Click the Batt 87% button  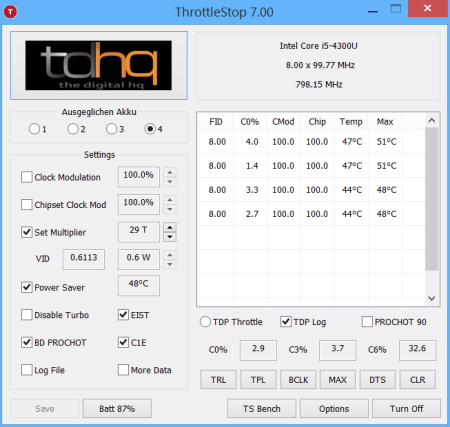[117, 408]
